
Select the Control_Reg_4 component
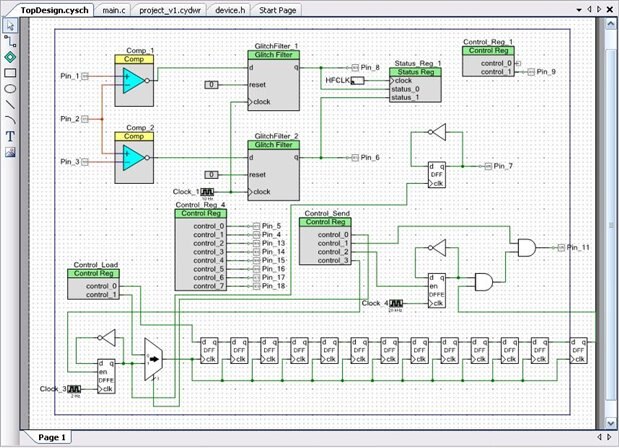point(201,250)
